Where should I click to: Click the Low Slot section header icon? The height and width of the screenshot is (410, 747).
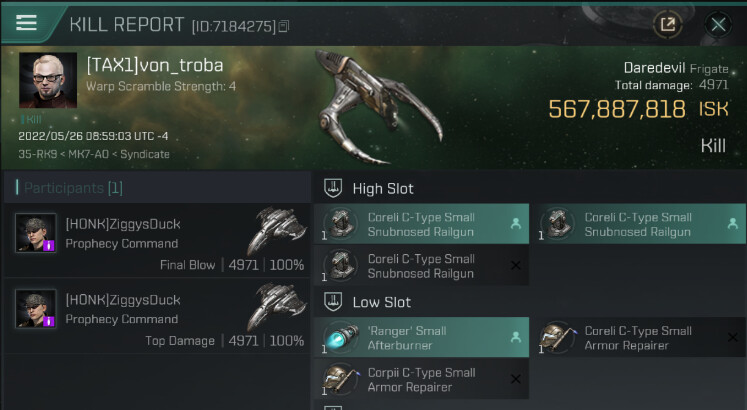(x=334, y=302)
